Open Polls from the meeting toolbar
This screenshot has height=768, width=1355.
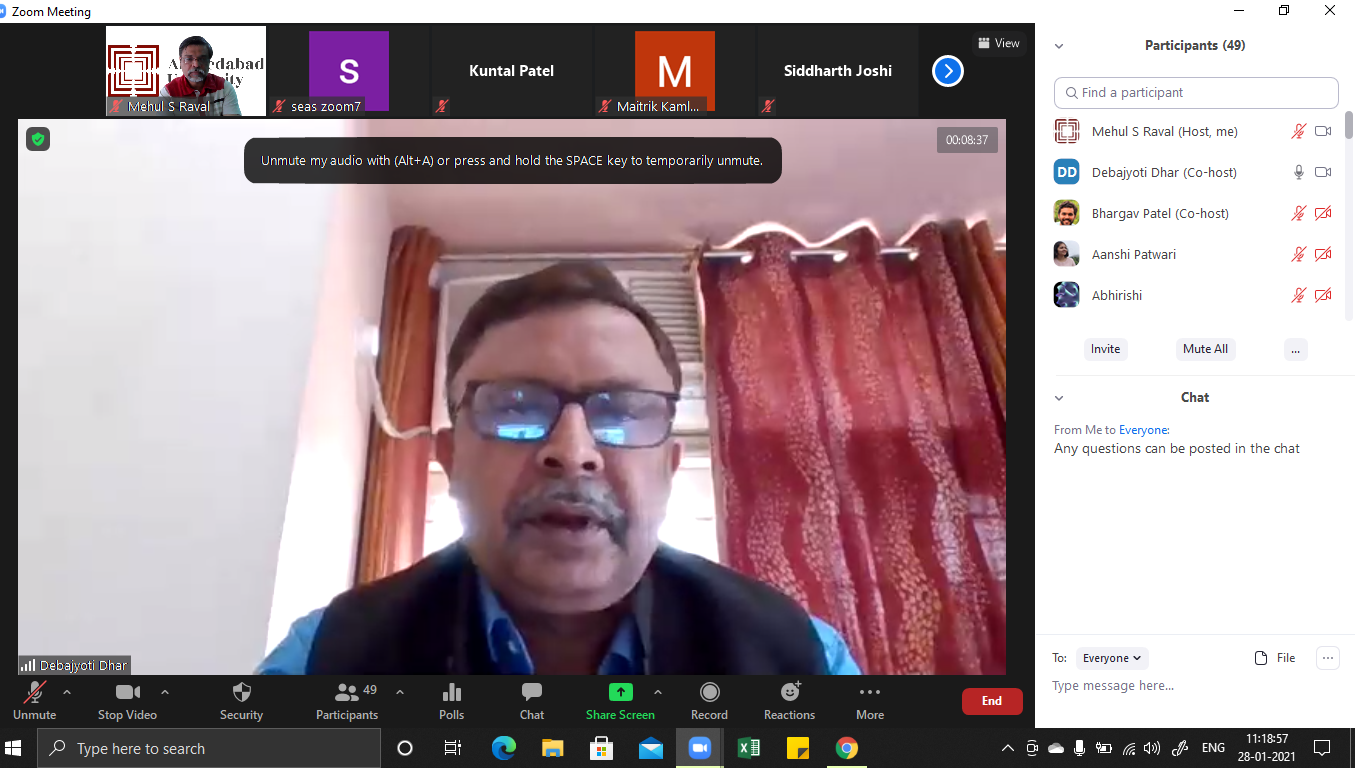(451, 700)
